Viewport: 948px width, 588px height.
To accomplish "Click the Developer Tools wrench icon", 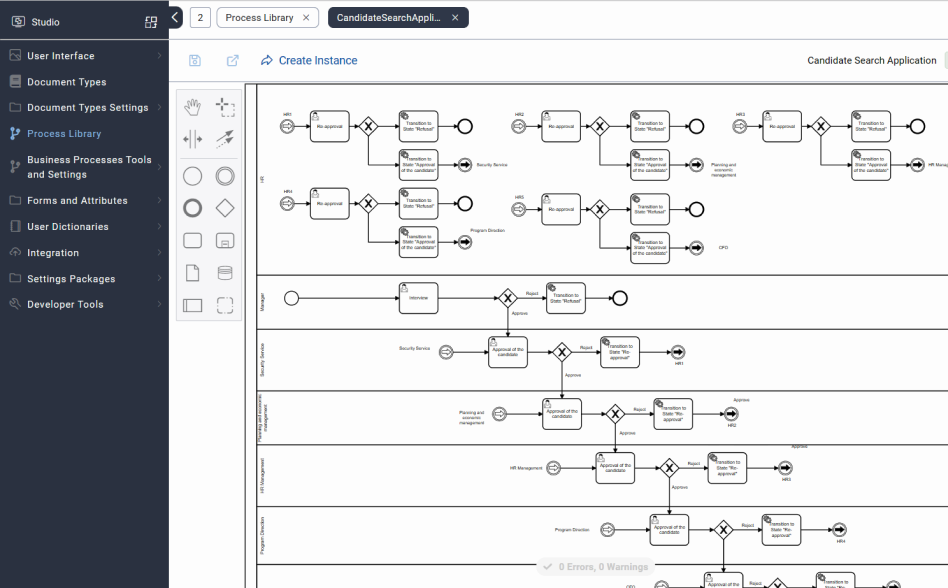I will 16,304.
